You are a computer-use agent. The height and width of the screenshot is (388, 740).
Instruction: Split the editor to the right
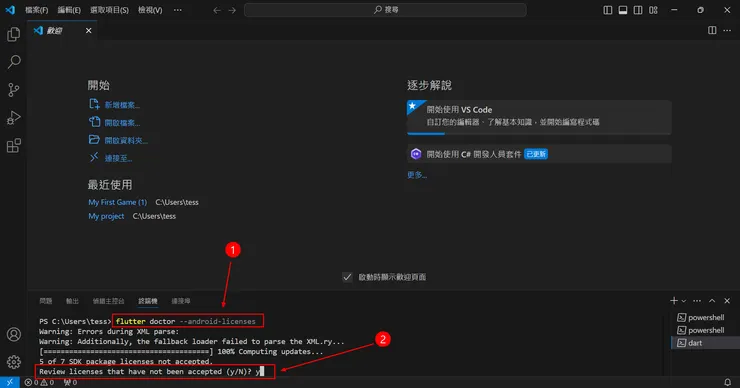point(712,30)
